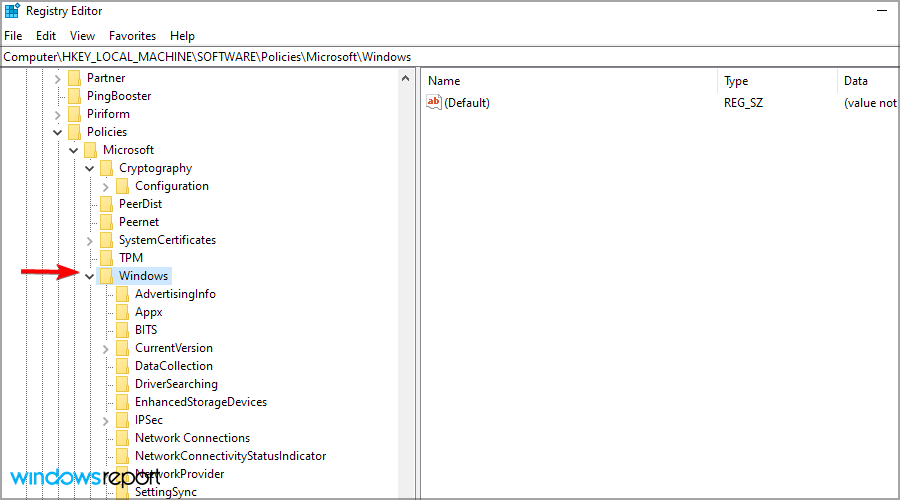Select the DataCollection key label

coord(173,366)
